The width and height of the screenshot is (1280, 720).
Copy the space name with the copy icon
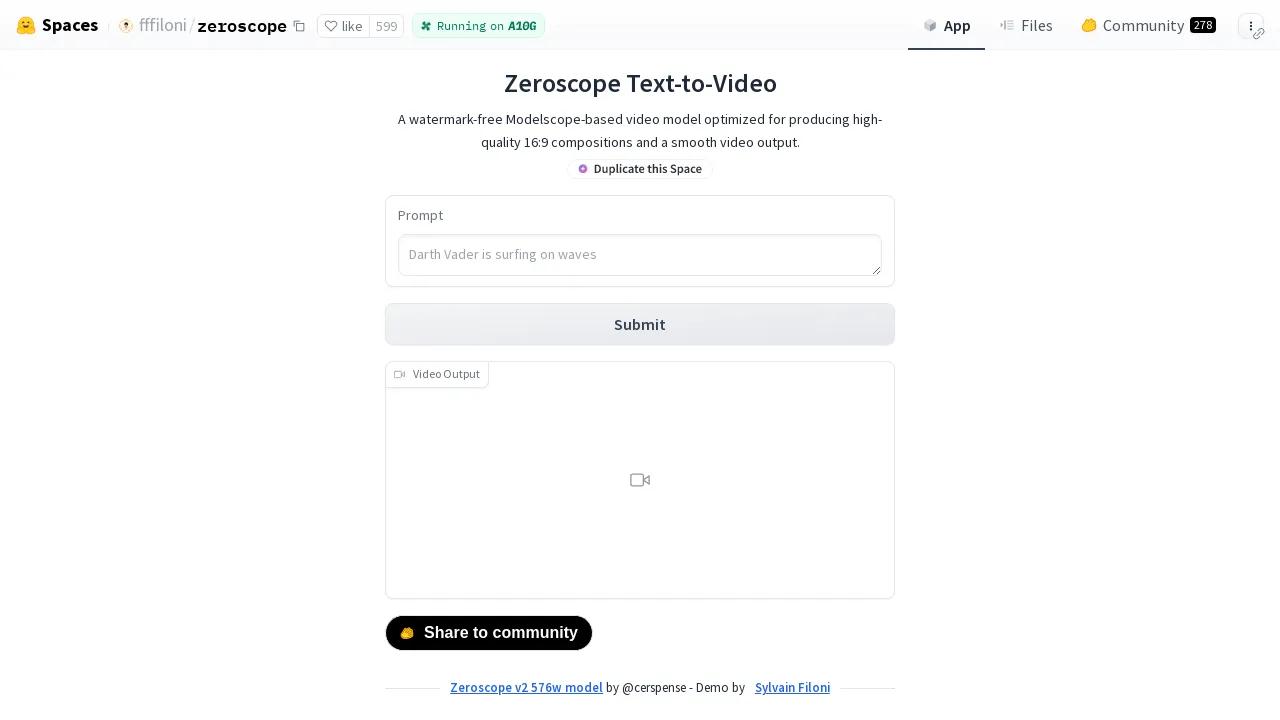click(x=299, y=26)
